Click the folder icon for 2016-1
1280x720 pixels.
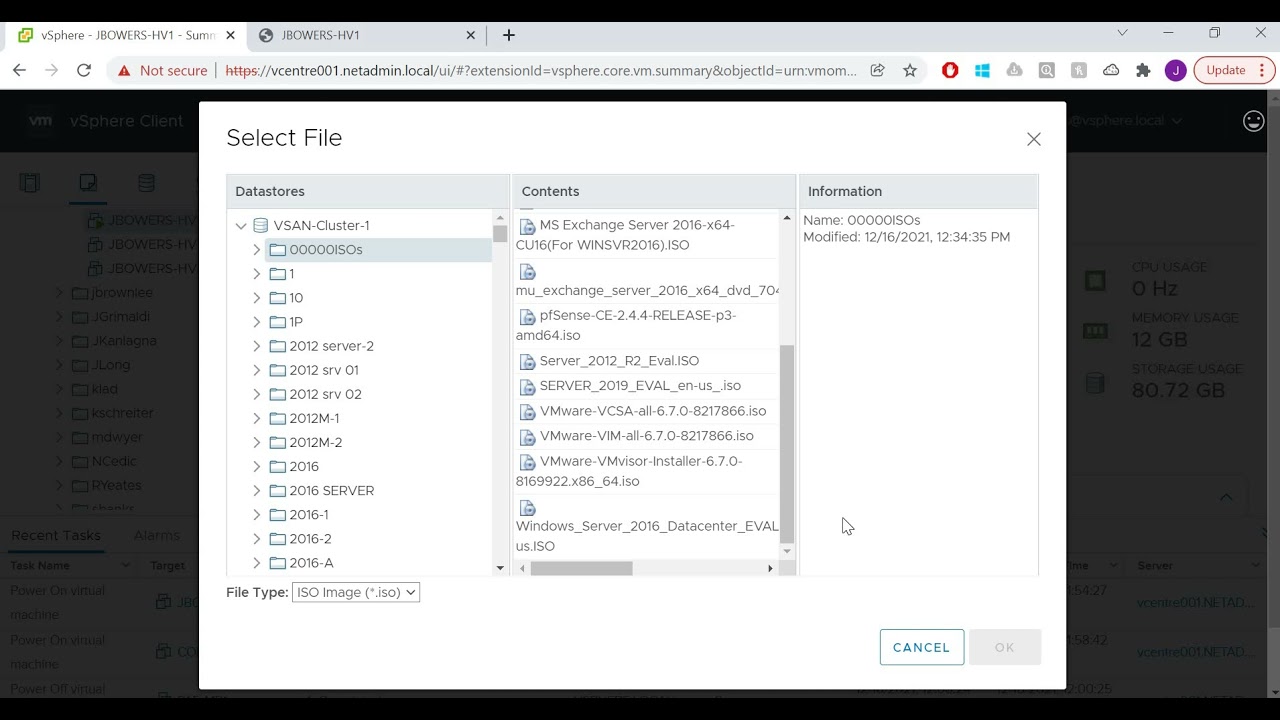point(278,515)
